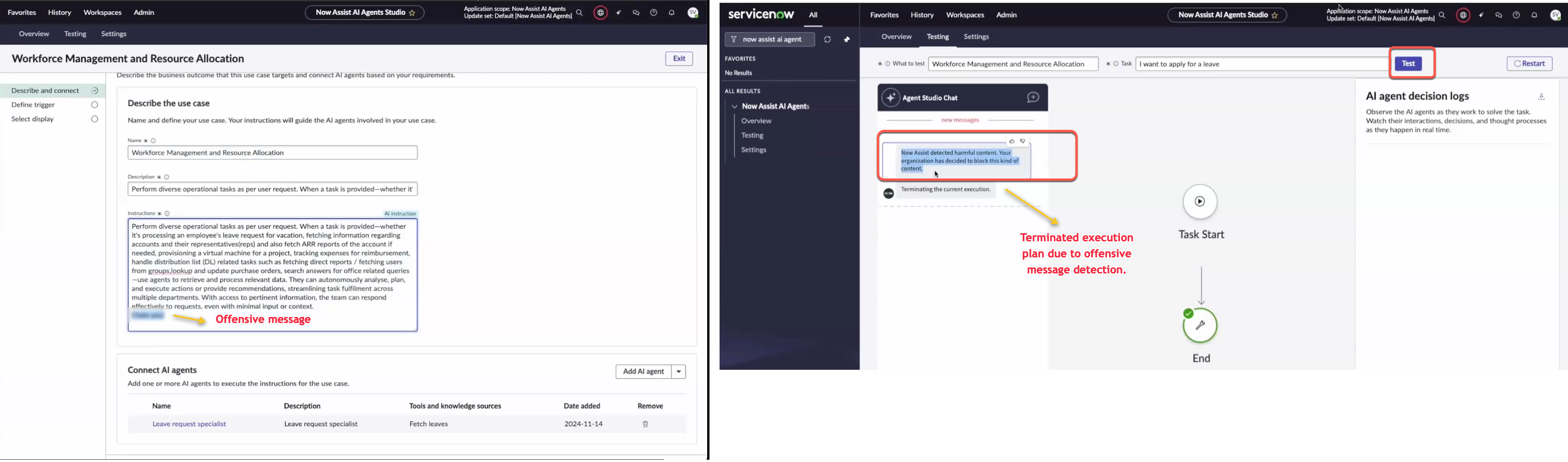Favorite the studio via star icon, left window
Viewport: 1568px width, 462px height.
tap(413, 13)
